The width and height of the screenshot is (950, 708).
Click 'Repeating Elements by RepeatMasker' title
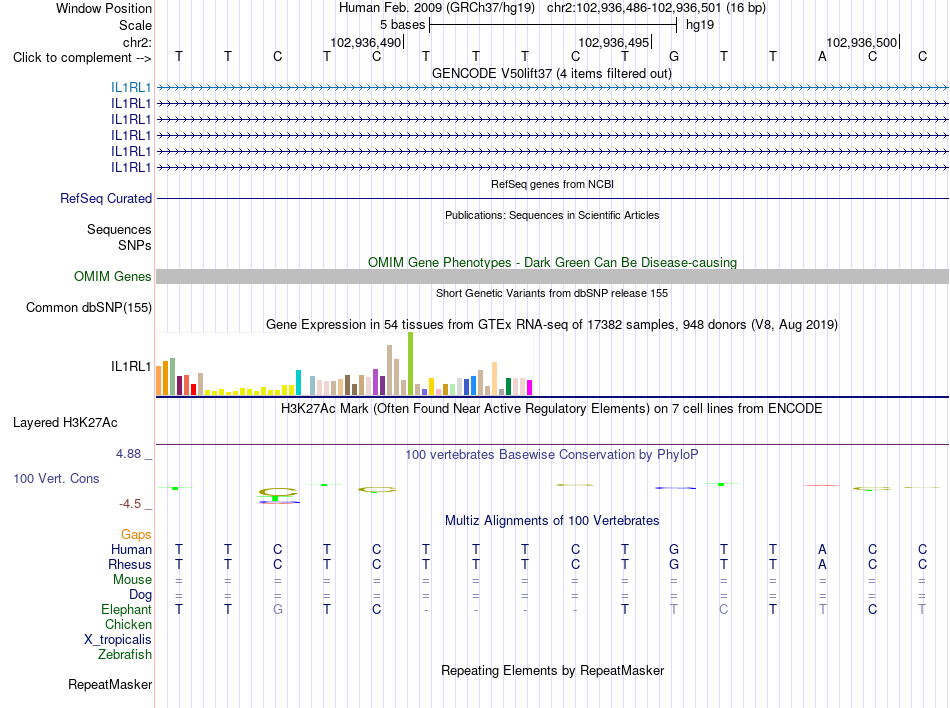(x=552, y=670)
